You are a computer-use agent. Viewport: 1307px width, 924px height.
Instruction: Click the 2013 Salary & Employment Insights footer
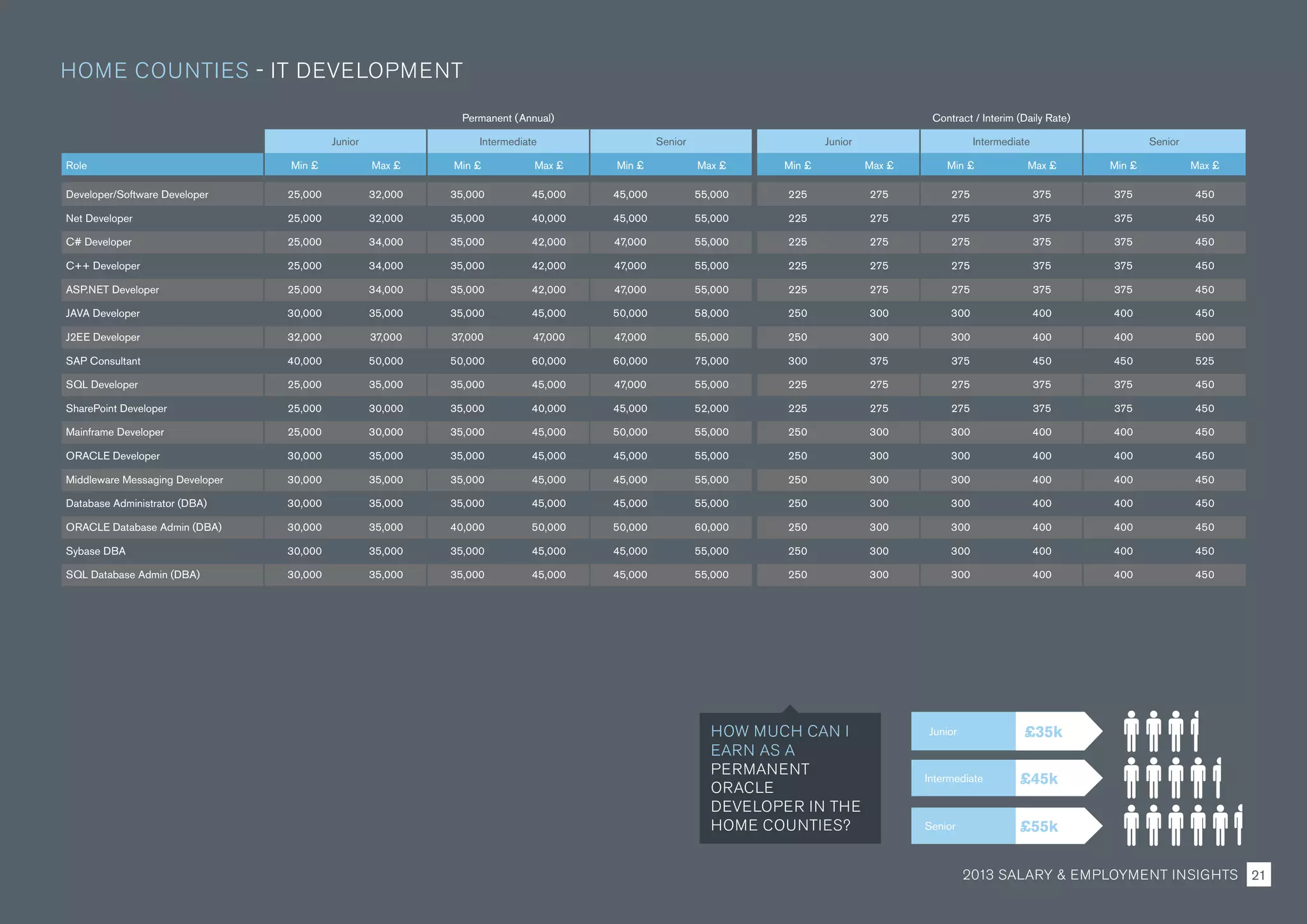[1099, 875]
